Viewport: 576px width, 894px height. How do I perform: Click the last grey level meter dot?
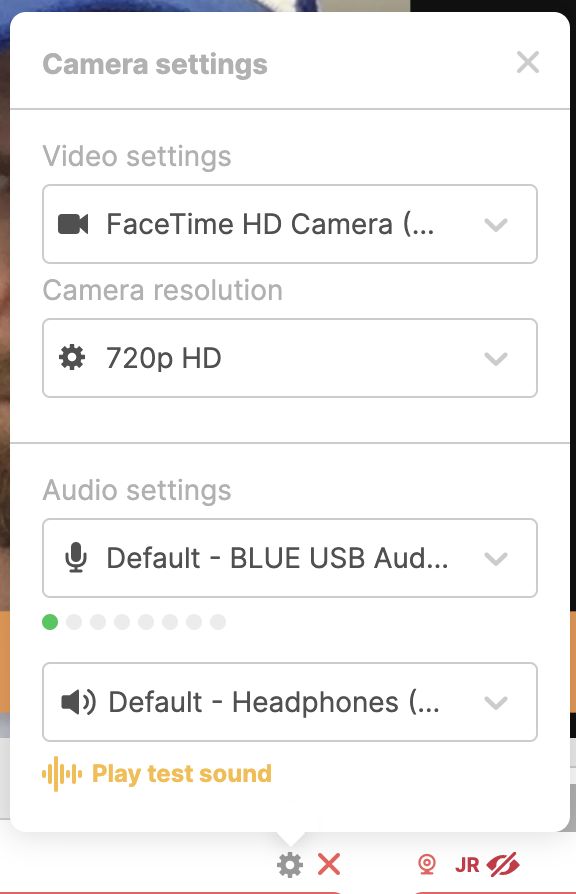[x=218, y=622]
